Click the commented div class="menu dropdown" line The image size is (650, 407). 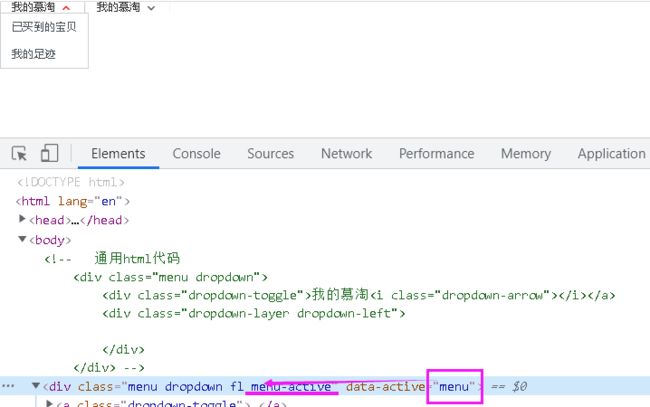pos(170,277)
